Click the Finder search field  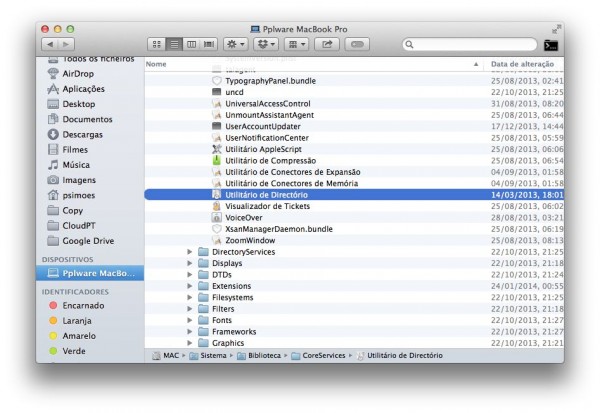coord(470,44)
